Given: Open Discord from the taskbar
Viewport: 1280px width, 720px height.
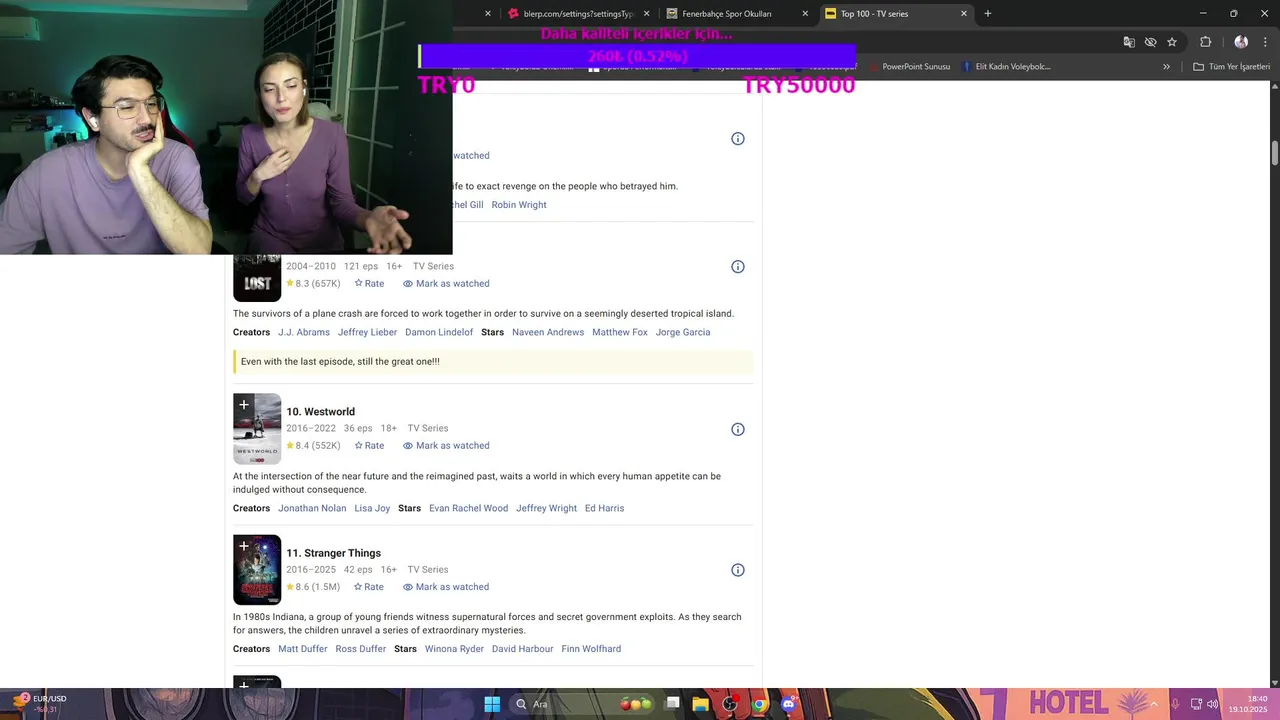Looking at the screenshot, I should coord(788,704).
